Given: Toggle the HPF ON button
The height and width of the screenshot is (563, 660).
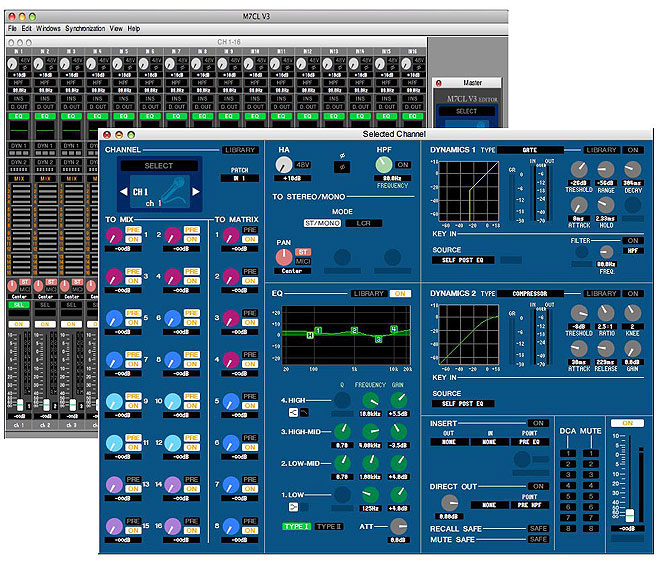Looking at the screenshot, I should pos(403,165).
